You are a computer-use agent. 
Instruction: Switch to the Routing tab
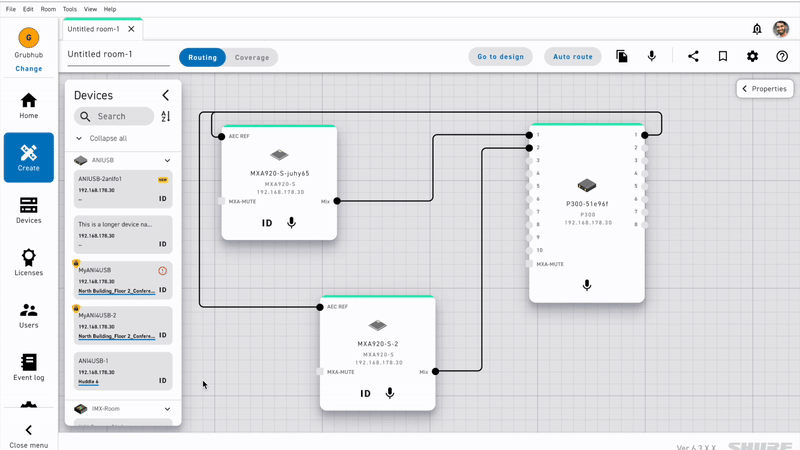click(x=203, y=58)
